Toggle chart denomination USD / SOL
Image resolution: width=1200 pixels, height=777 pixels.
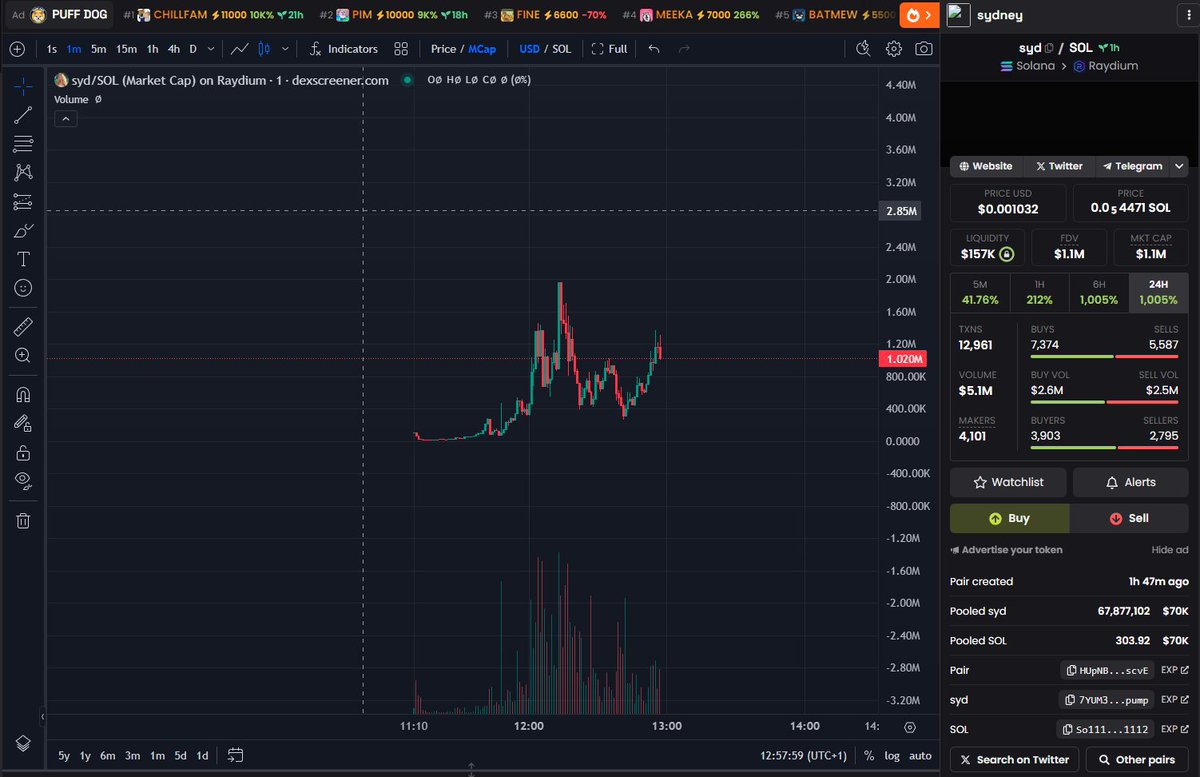point(545,49)
